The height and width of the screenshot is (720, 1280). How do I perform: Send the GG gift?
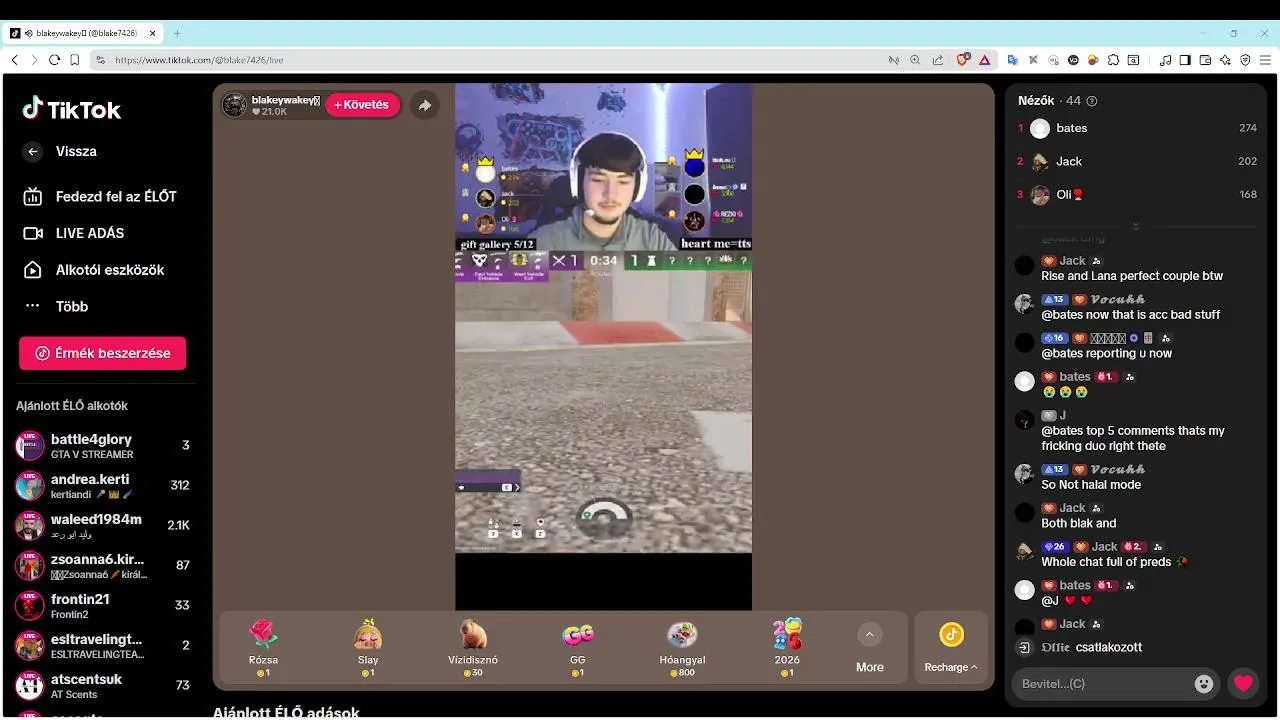pyautogui.click(x=578, y=648)
